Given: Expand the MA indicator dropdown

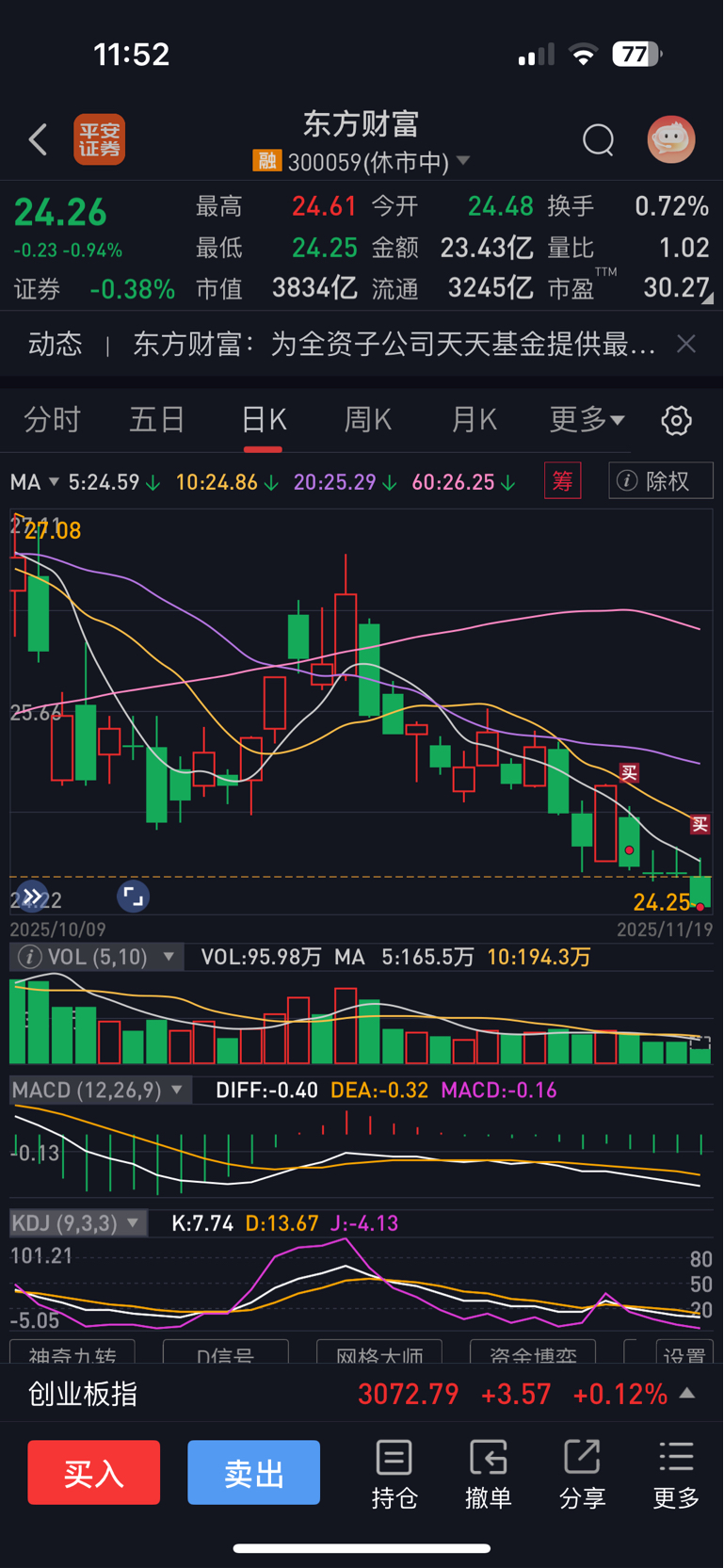Looking at the screenshot, I should pos(34,482).
